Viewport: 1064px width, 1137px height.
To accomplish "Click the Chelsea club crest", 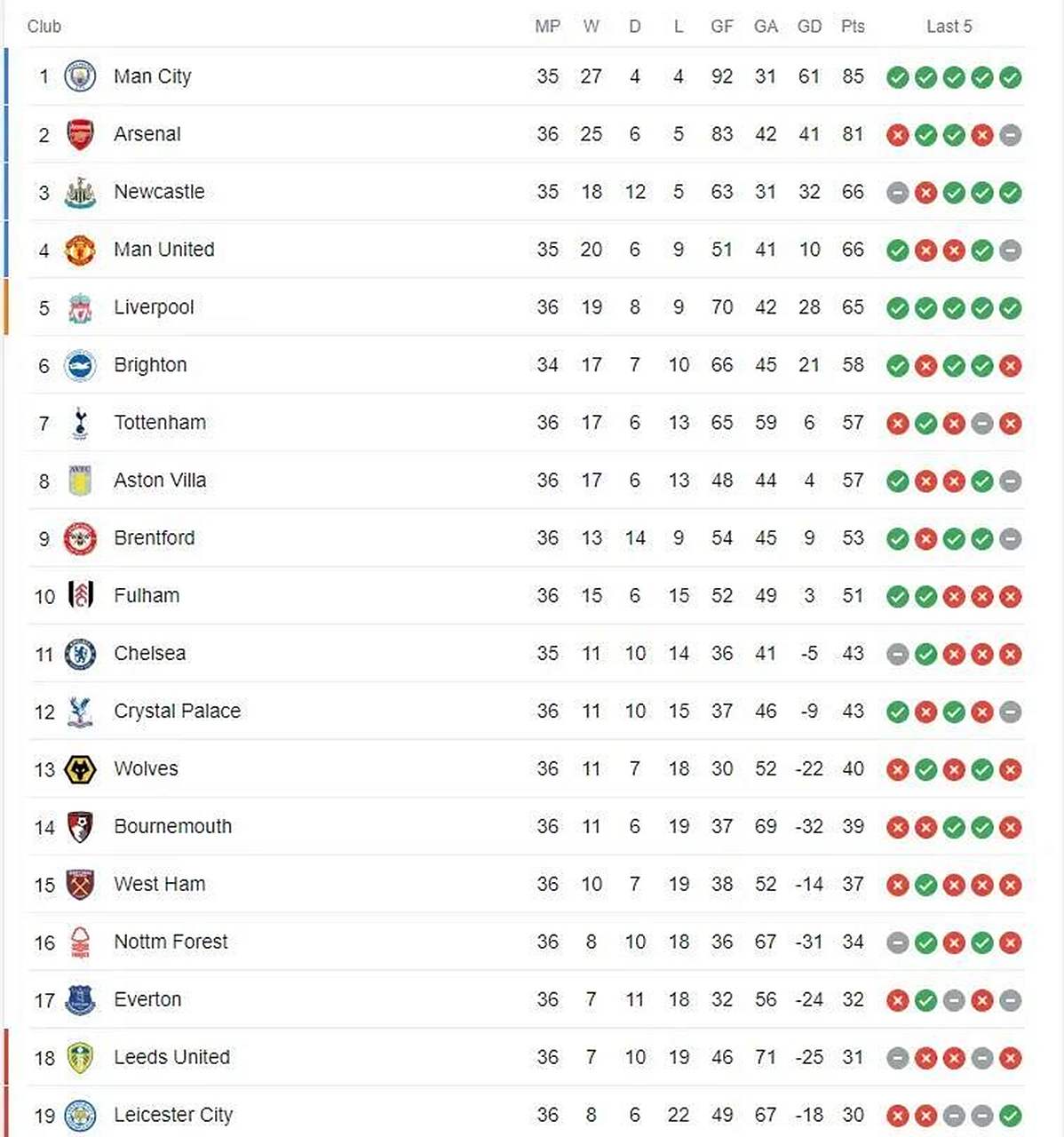I will [80, 654].
